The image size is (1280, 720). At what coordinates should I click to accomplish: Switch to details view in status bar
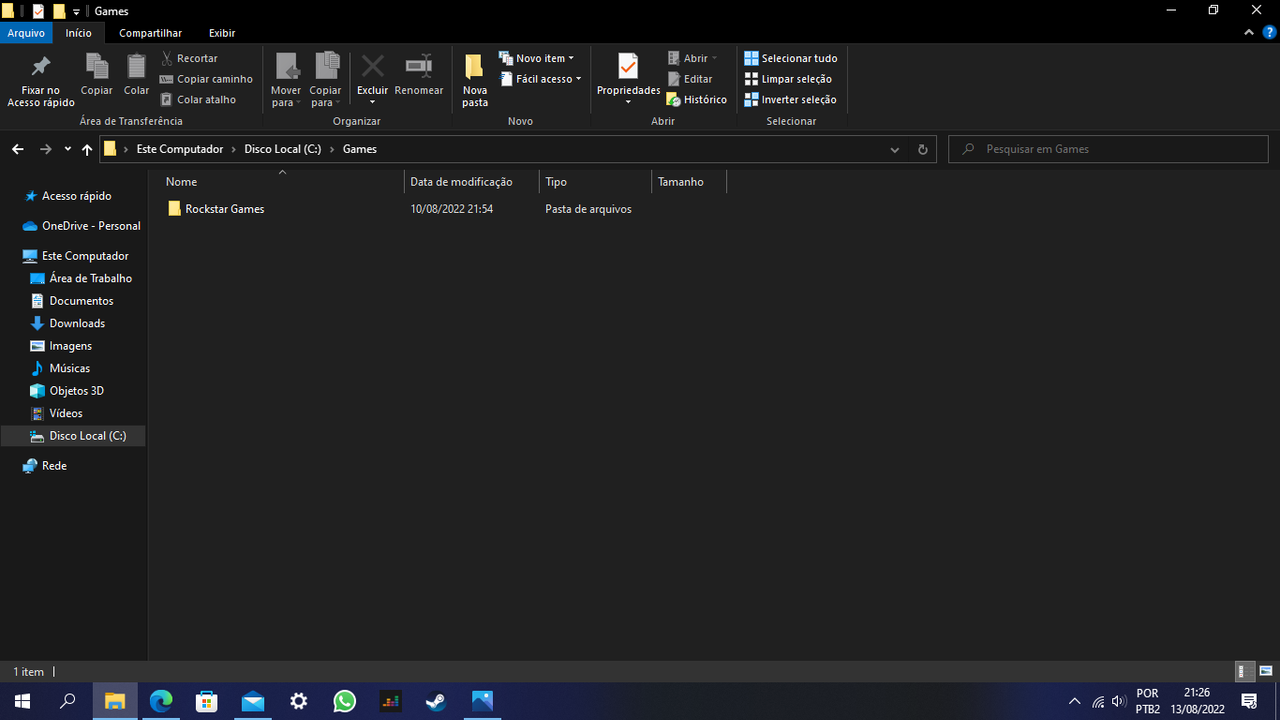click(x=1245, y=671)
